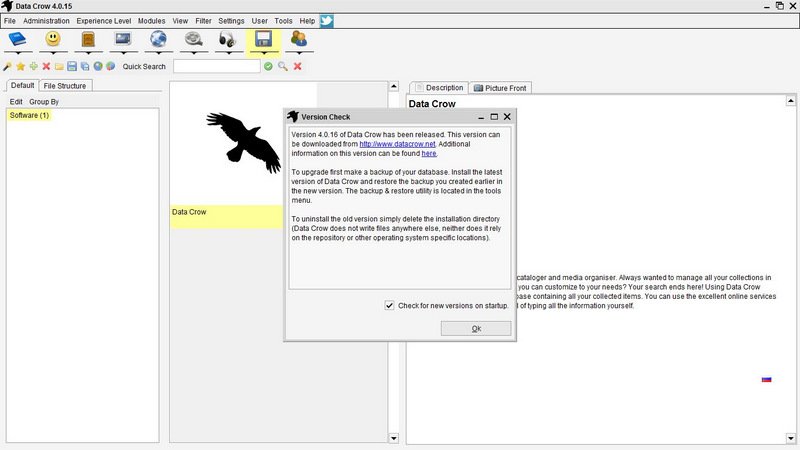Screen dimensions: 800x450
Task: Click Ok in Version Check dialog
Action: click(x=476, y=328)
